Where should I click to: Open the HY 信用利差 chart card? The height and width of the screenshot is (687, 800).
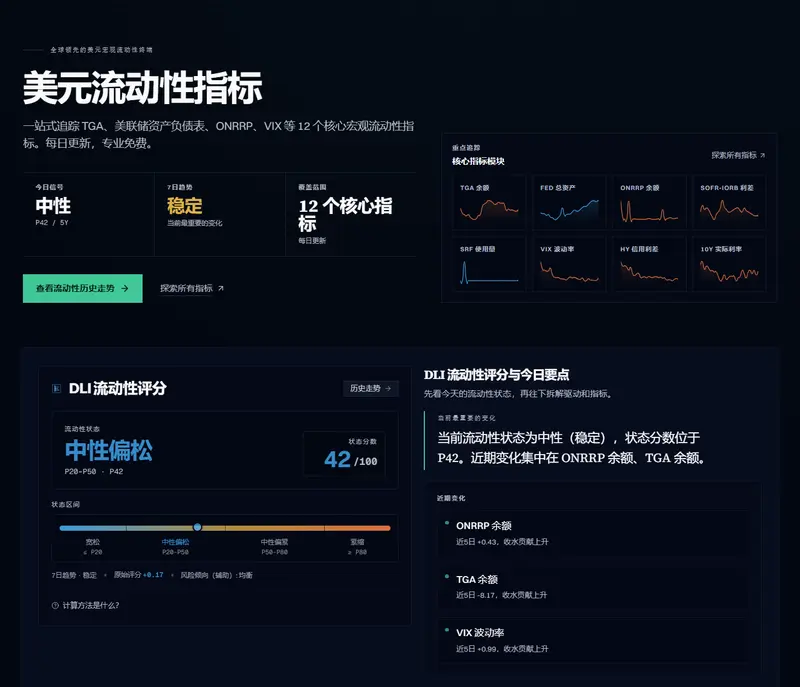(x=649, y=264)
